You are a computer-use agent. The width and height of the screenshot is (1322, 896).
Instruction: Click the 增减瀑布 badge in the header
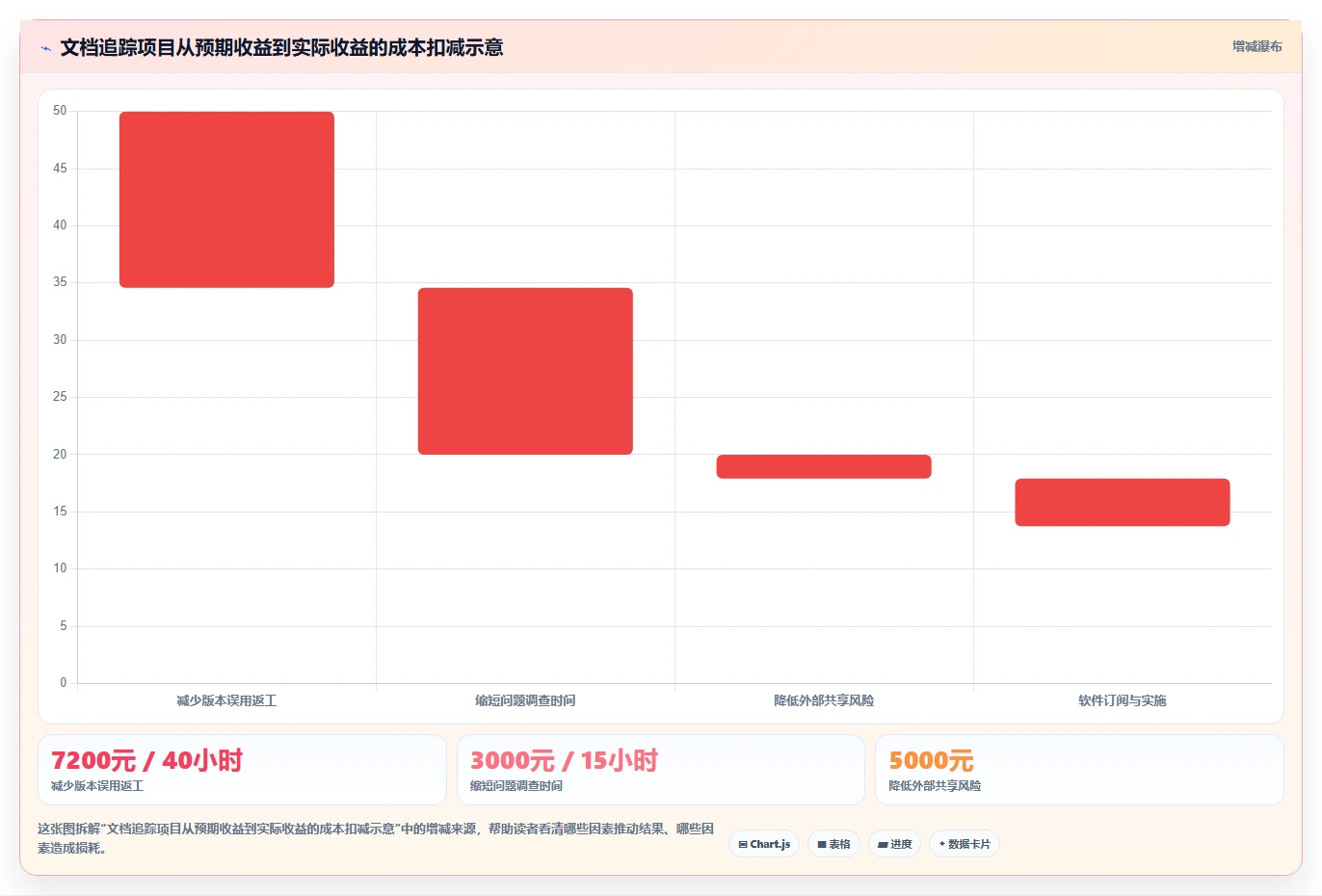pyautogui.click(x=1256, y=46)
